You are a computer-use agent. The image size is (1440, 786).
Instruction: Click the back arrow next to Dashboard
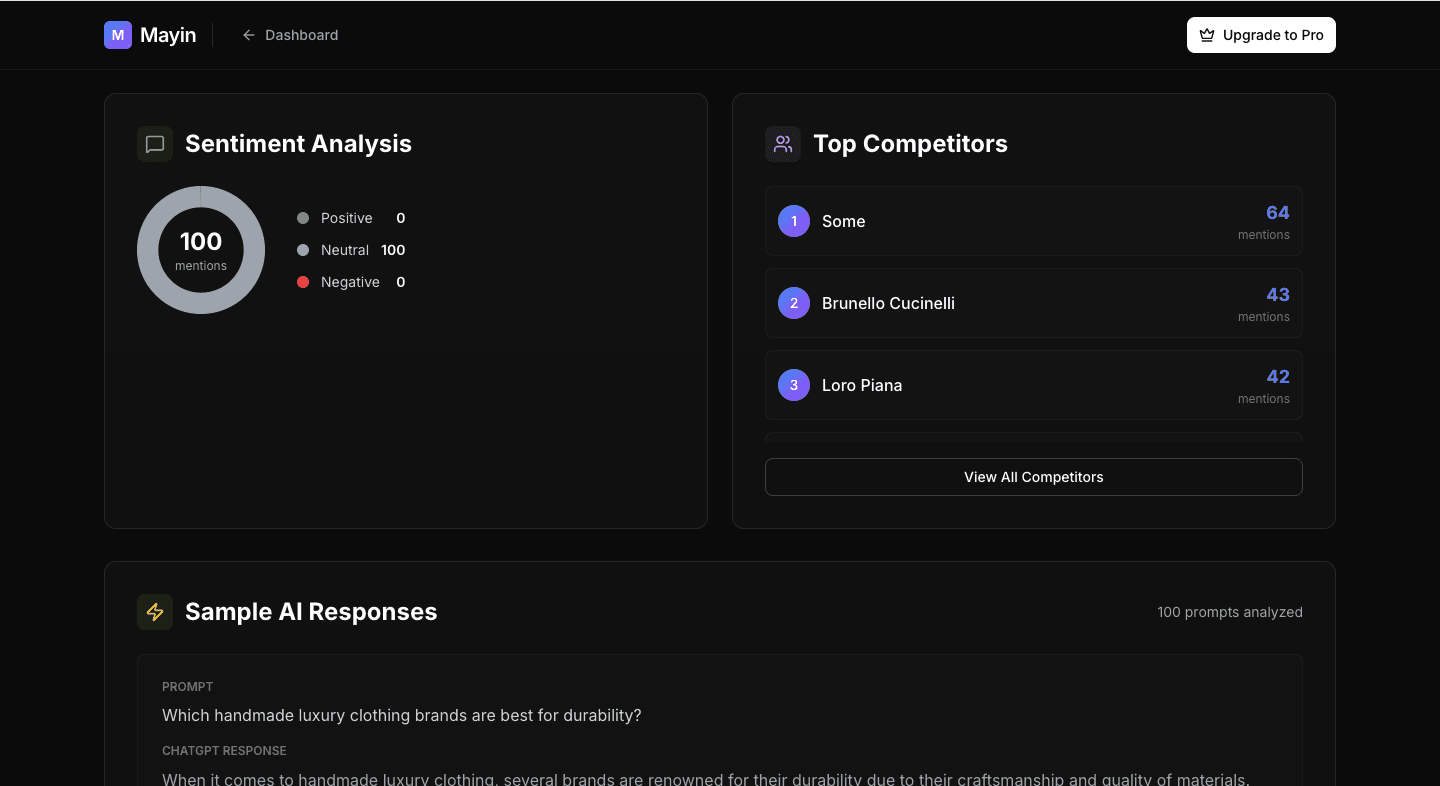[x=248, y=34]
